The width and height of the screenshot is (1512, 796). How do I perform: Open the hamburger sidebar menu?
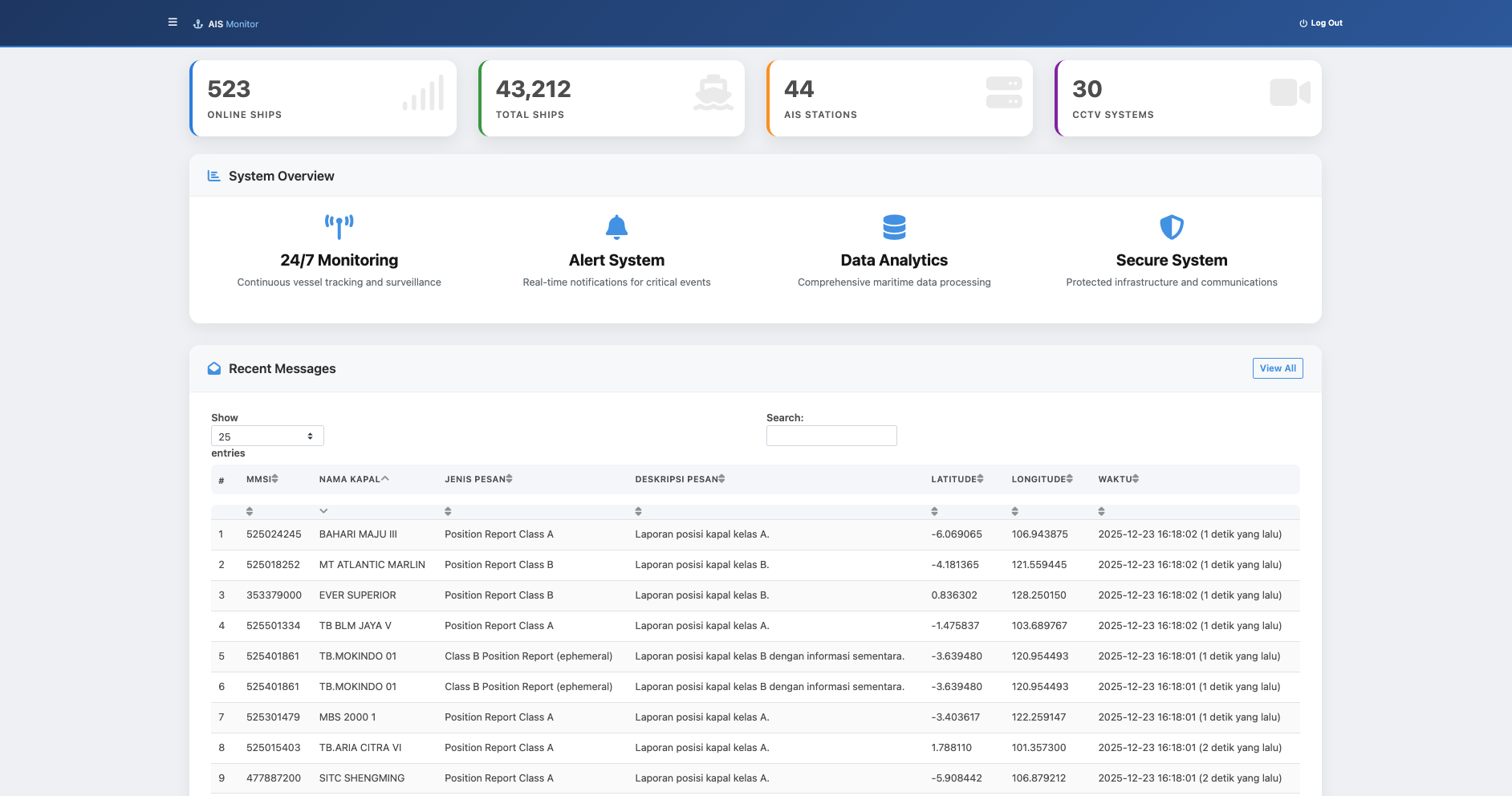[173, 22]
